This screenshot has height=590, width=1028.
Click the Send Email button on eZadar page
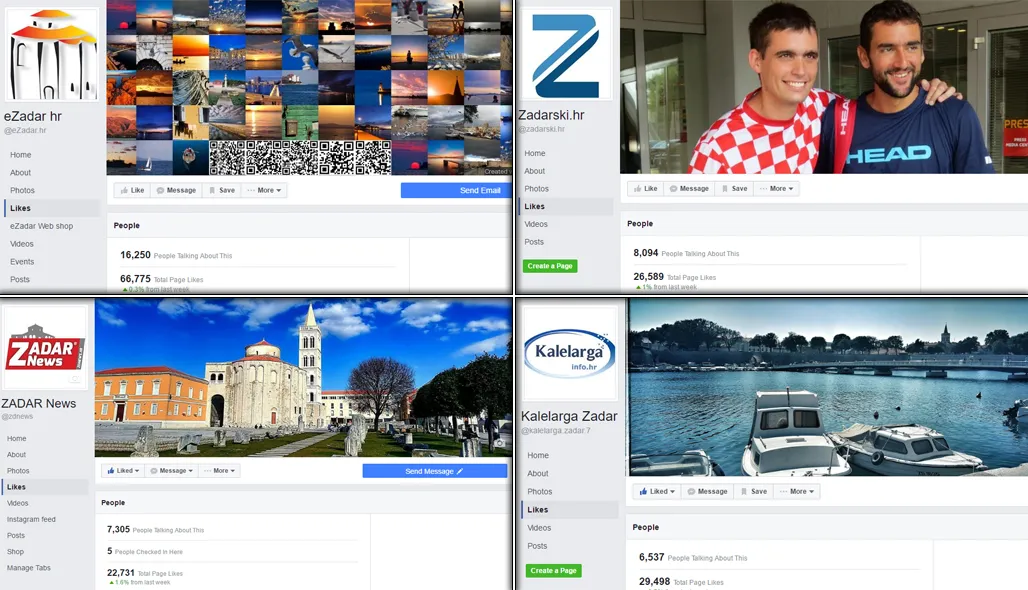pyautogui.click(x=455, y=190)
